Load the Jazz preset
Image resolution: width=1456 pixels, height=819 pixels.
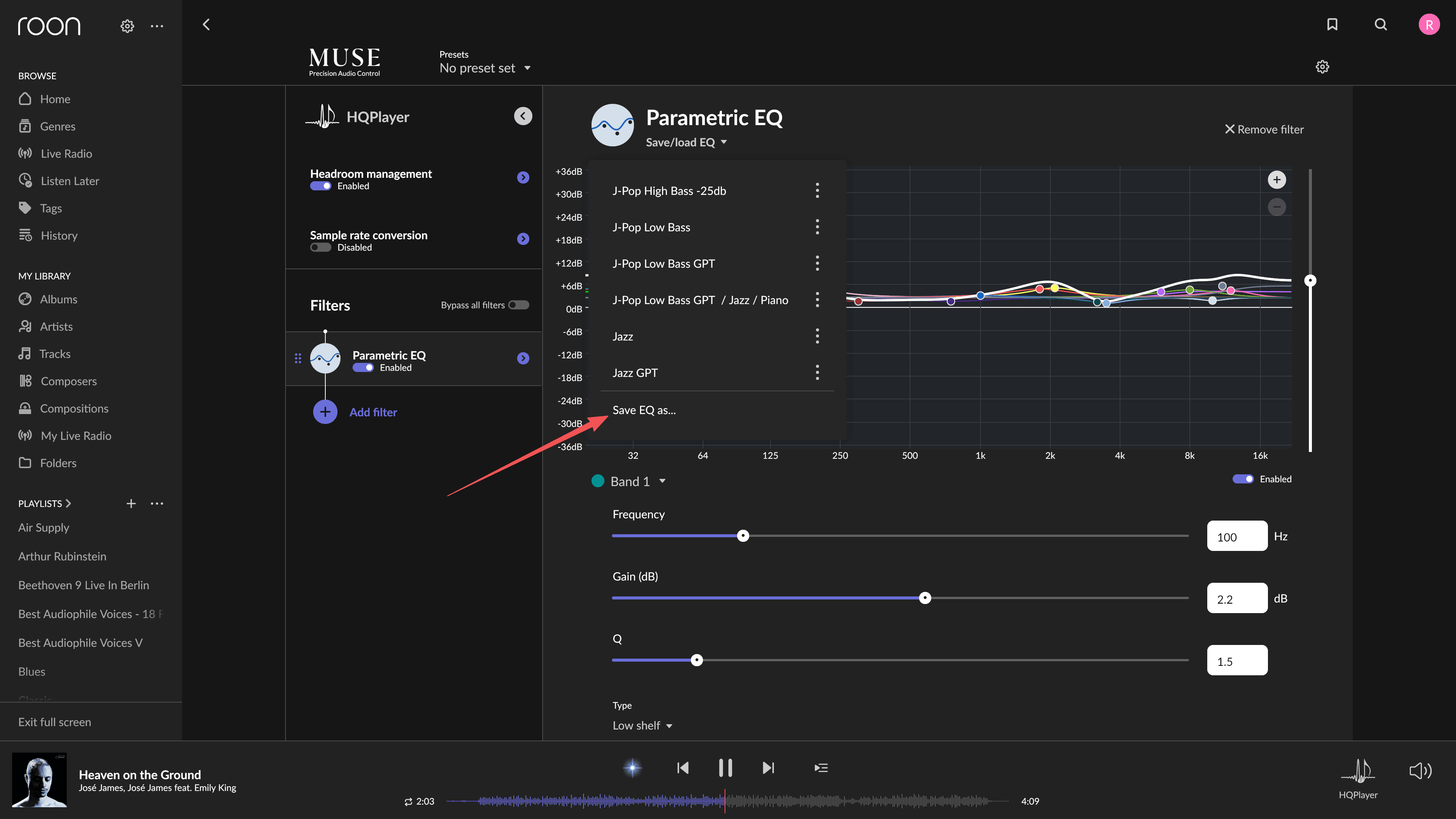[622, 336]
